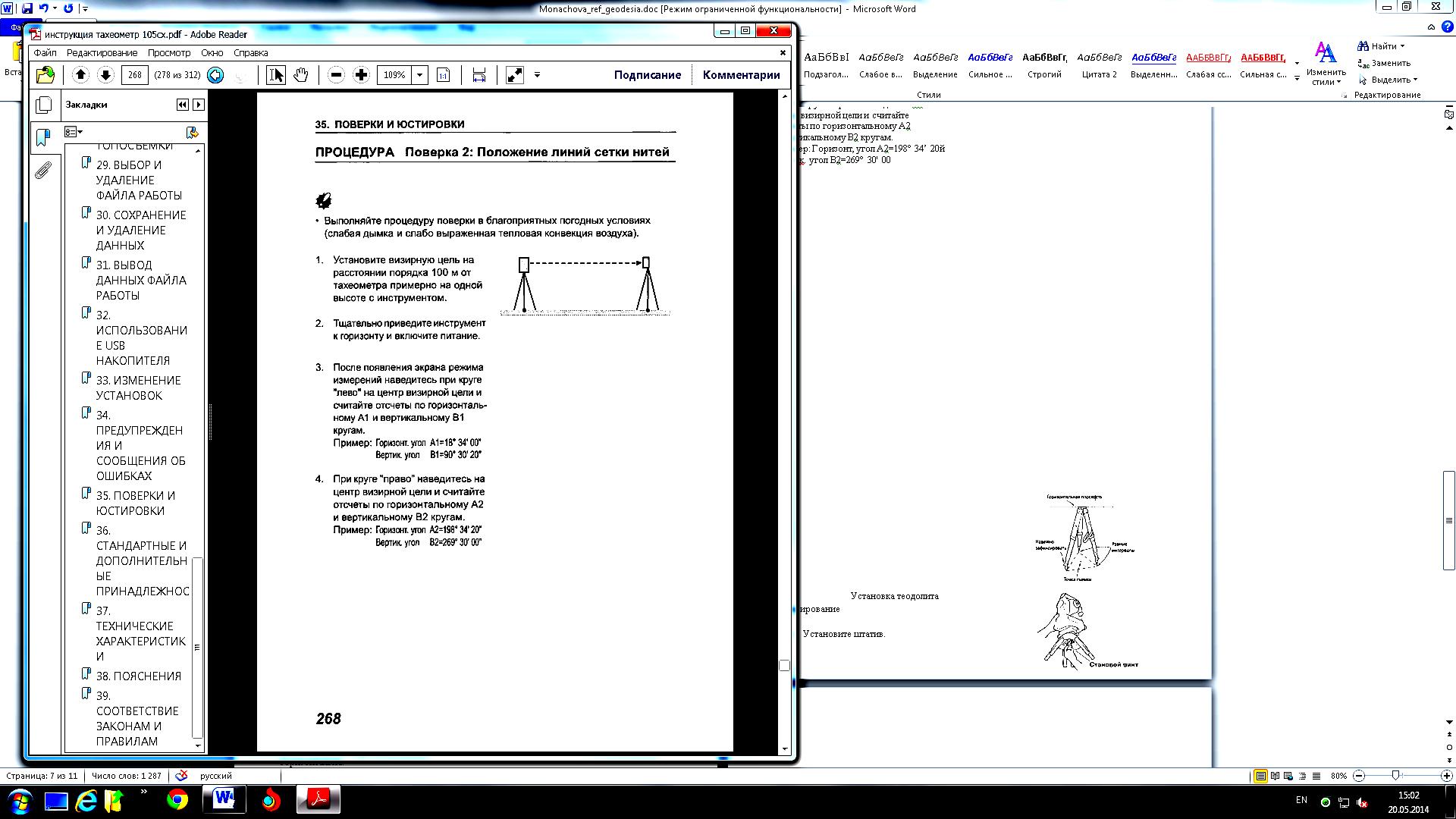Click Word zoom out minus button

pyautogui.click(x=1359, y=776)
